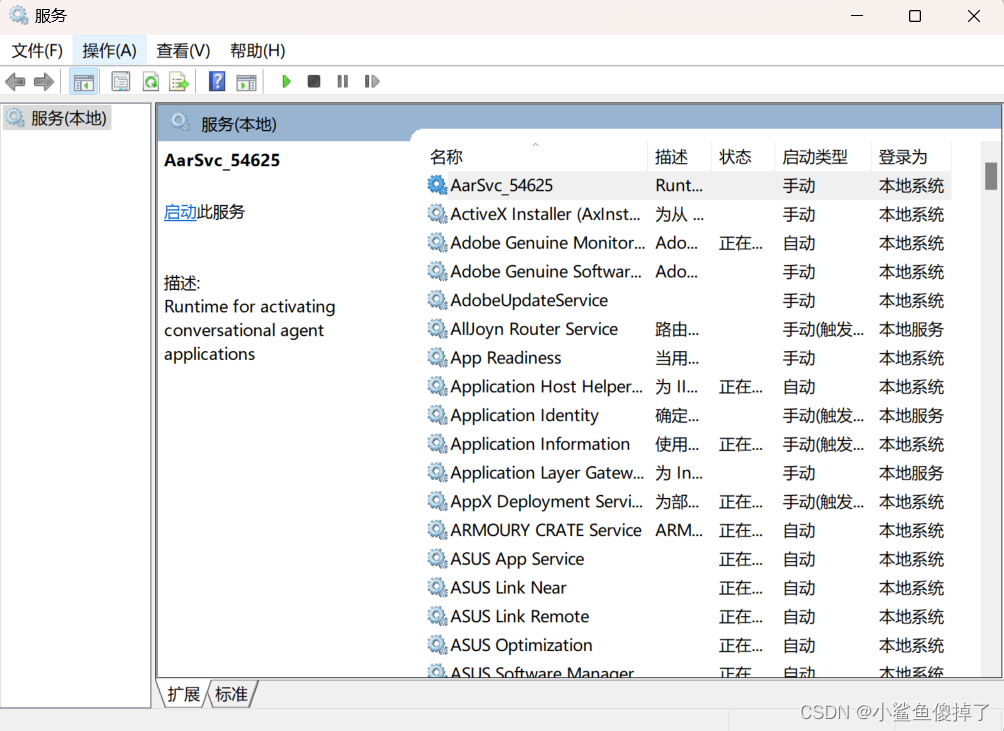Screen dimensions: 1004x731
Task: Open the 操作(A) menu
Action: point(109,51)
